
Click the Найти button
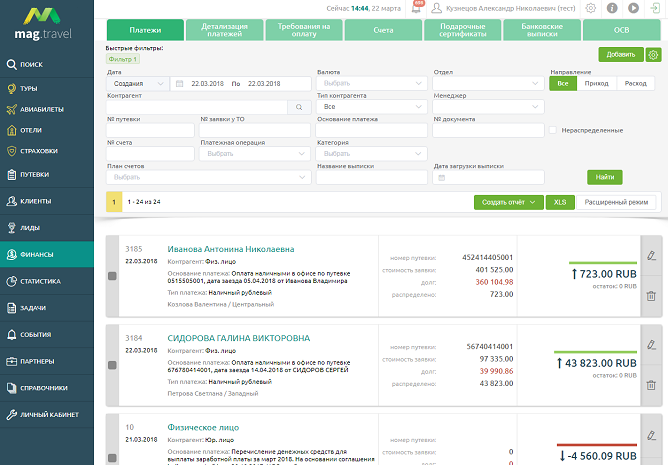(605, 177)
